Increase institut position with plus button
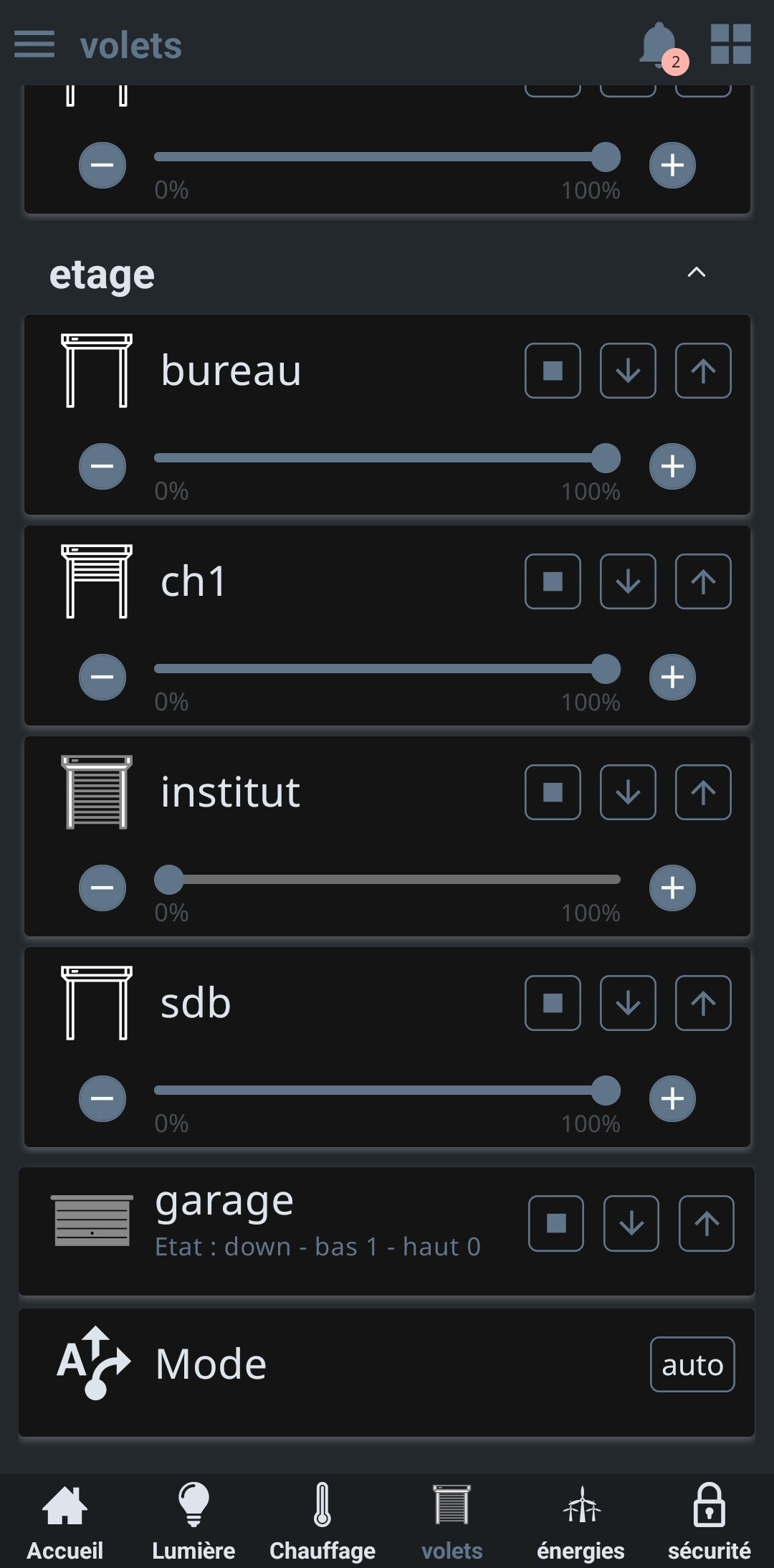 coord(672,888)
